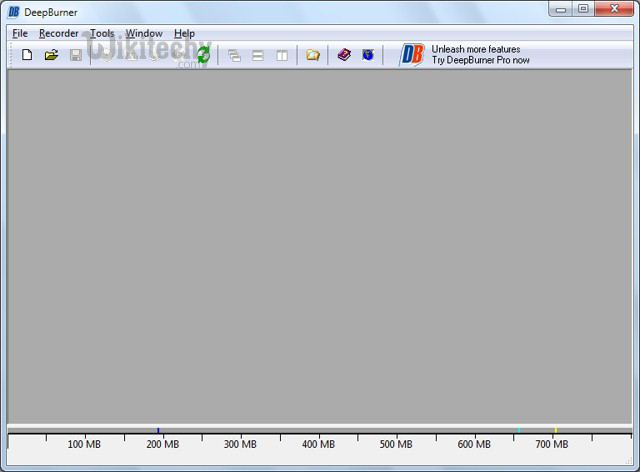Click the 400 MB label on the ruler
The image size is (640, 472).
coord(318,444)
